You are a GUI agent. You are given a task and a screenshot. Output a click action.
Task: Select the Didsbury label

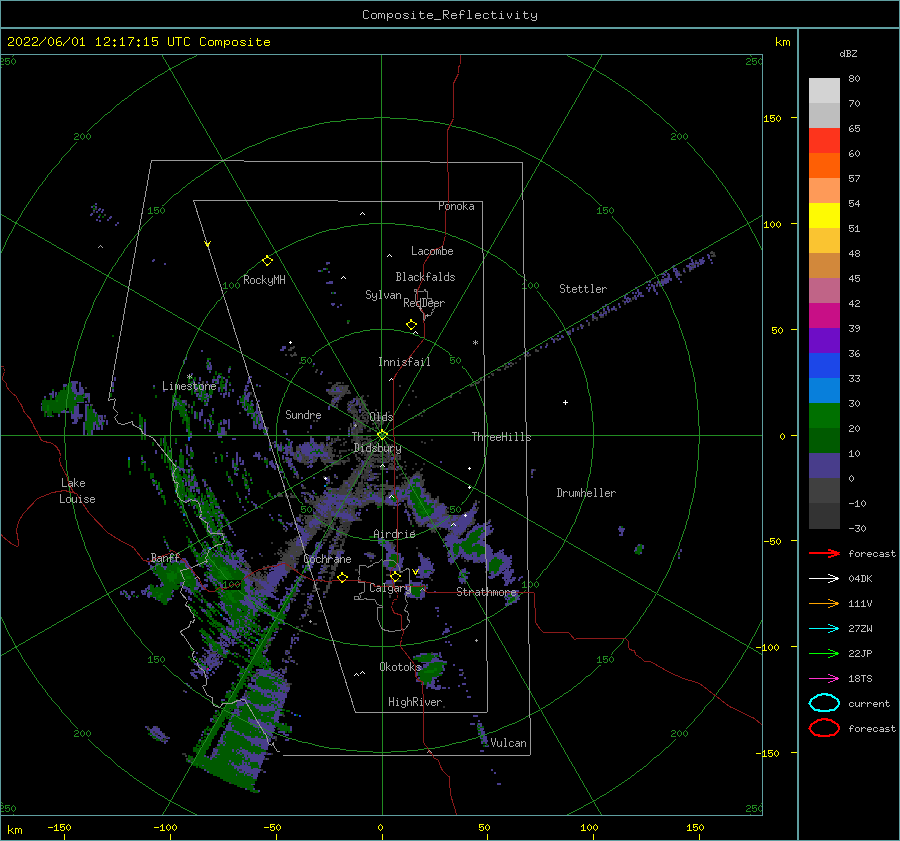(378, 448)
